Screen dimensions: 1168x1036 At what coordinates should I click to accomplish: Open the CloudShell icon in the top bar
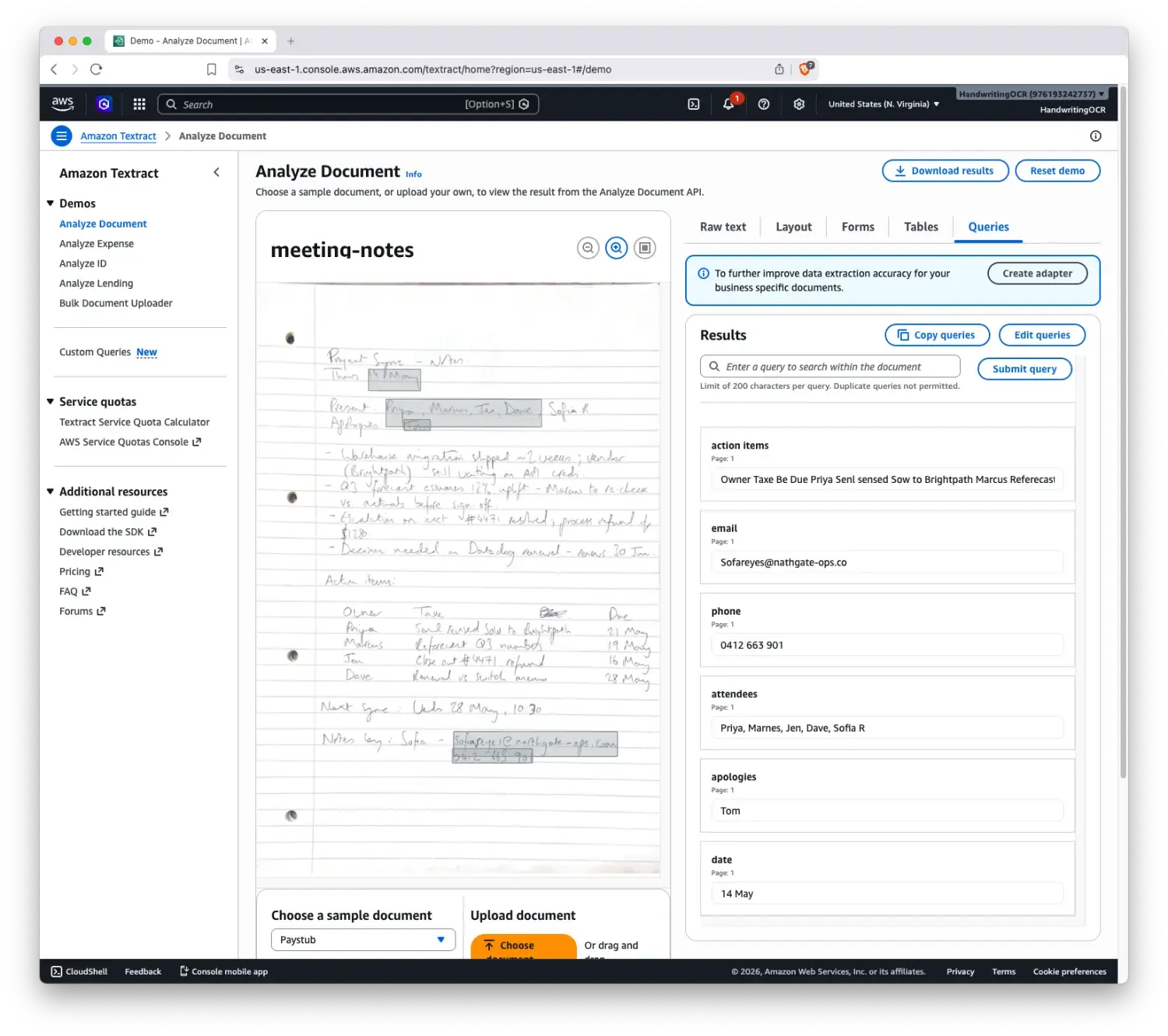click(693, 104)
